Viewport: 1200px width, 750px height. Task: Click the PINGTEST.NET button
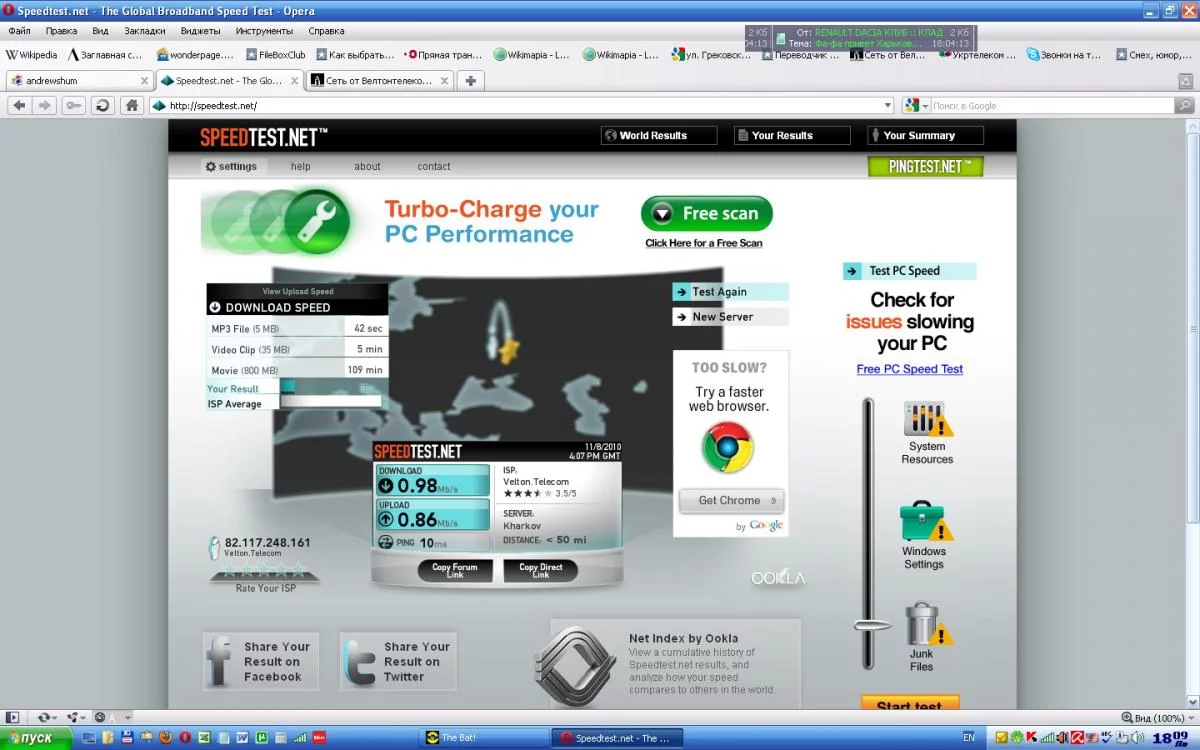[x=926, y=167]
